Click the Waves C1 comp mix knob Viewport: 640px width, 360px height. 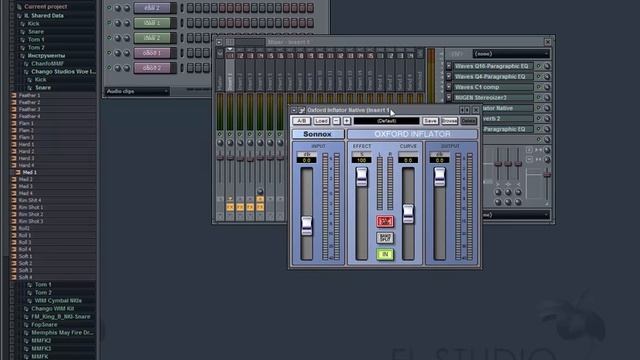click(x=547, y=87)
